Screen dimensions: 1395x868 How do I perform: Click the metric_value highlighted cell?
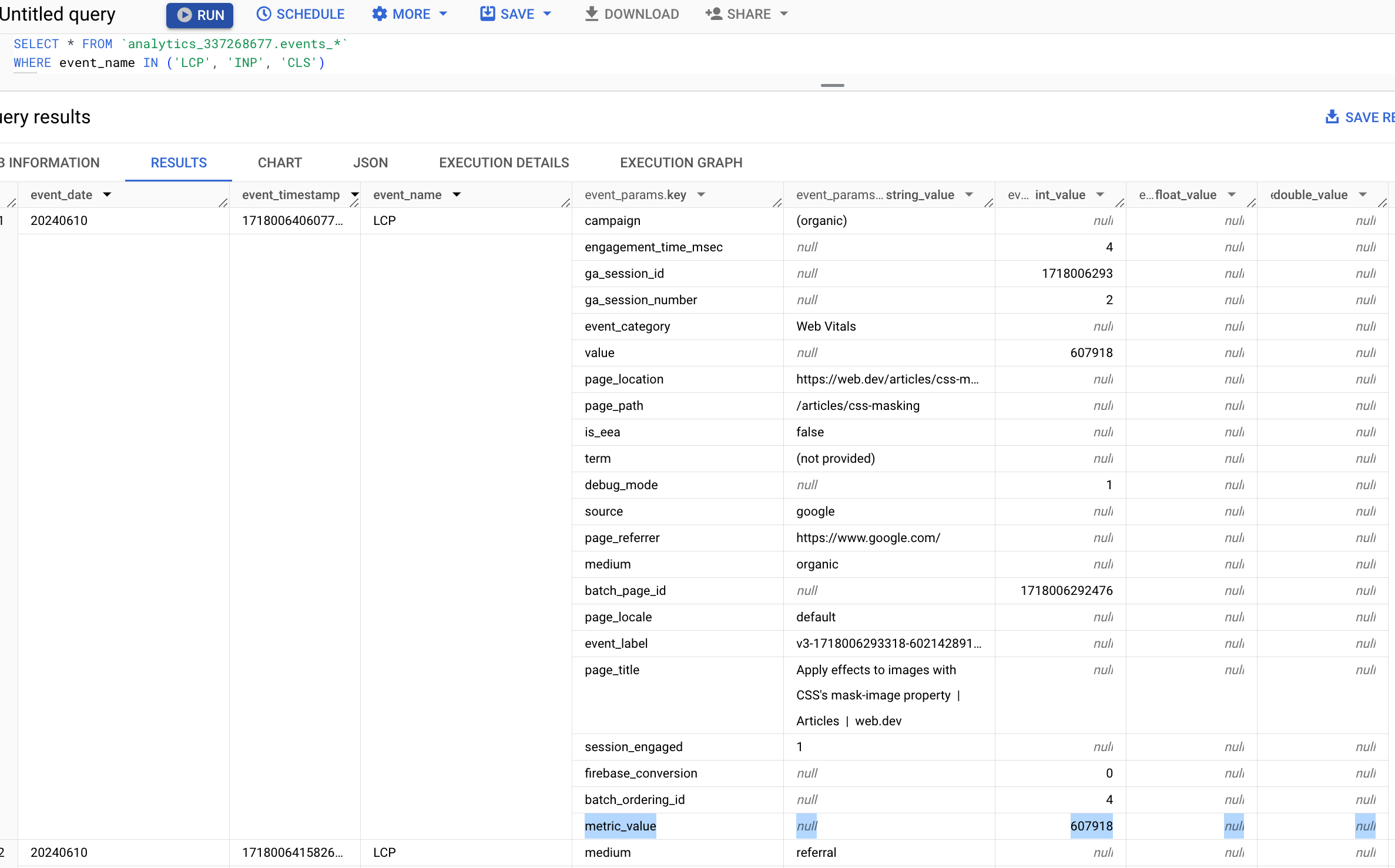[x=620, y=825]
